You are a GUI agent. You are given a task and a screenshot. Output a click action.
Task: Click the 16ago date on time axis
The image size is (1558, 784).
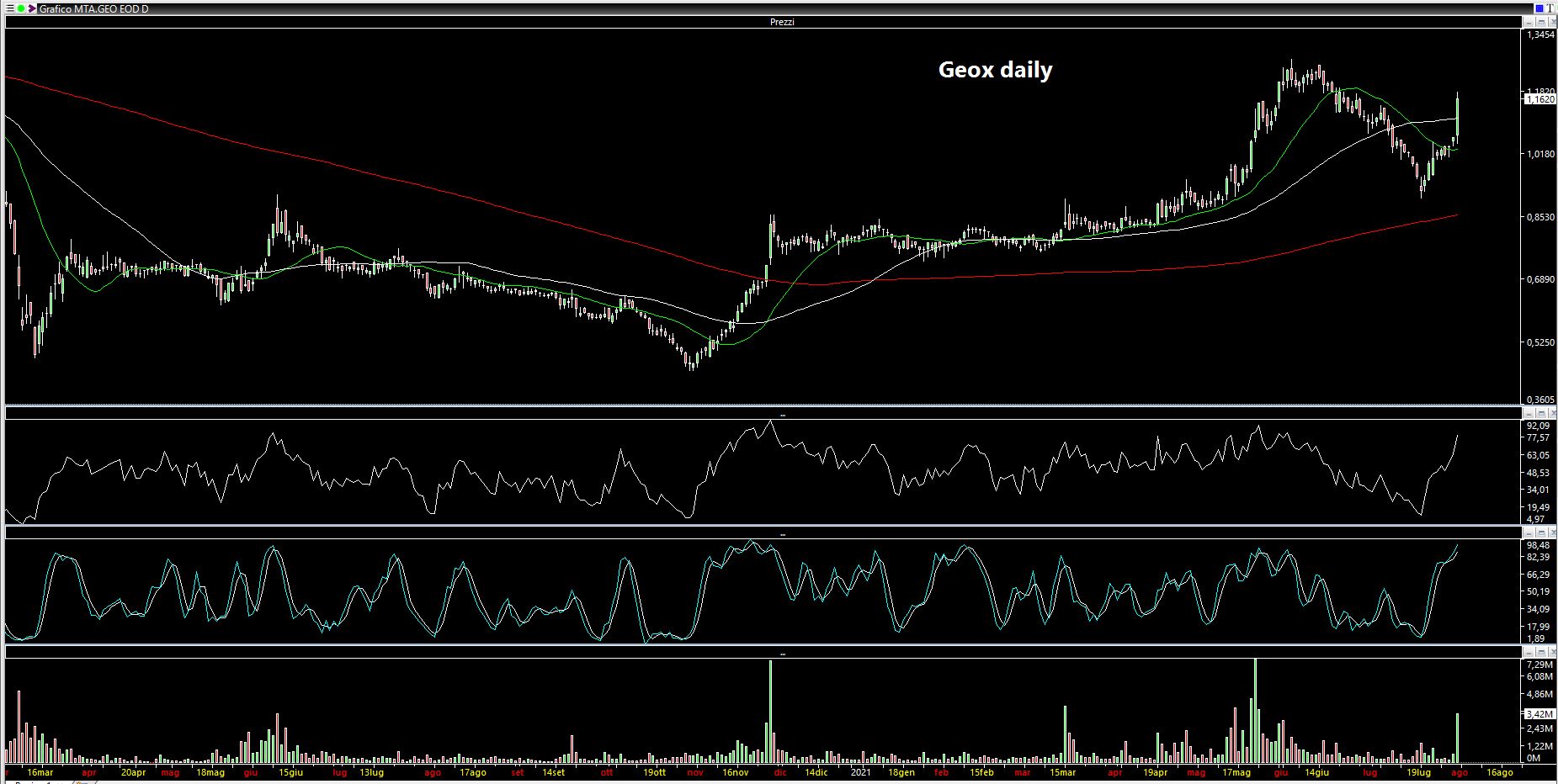point(1499,771)
